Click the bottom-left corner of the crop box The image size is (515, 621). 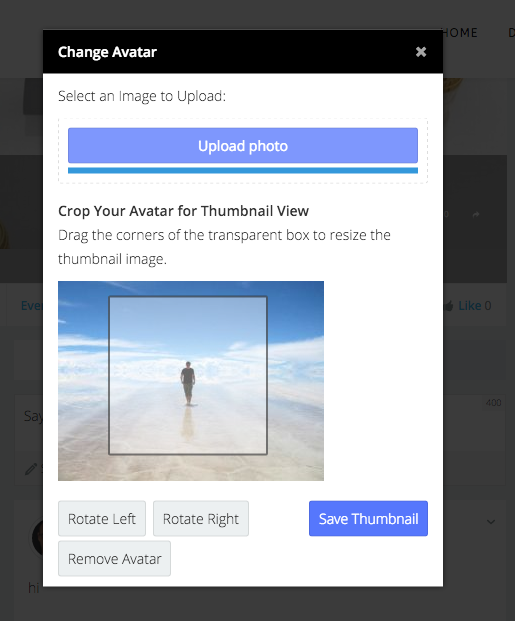(109, 454)
